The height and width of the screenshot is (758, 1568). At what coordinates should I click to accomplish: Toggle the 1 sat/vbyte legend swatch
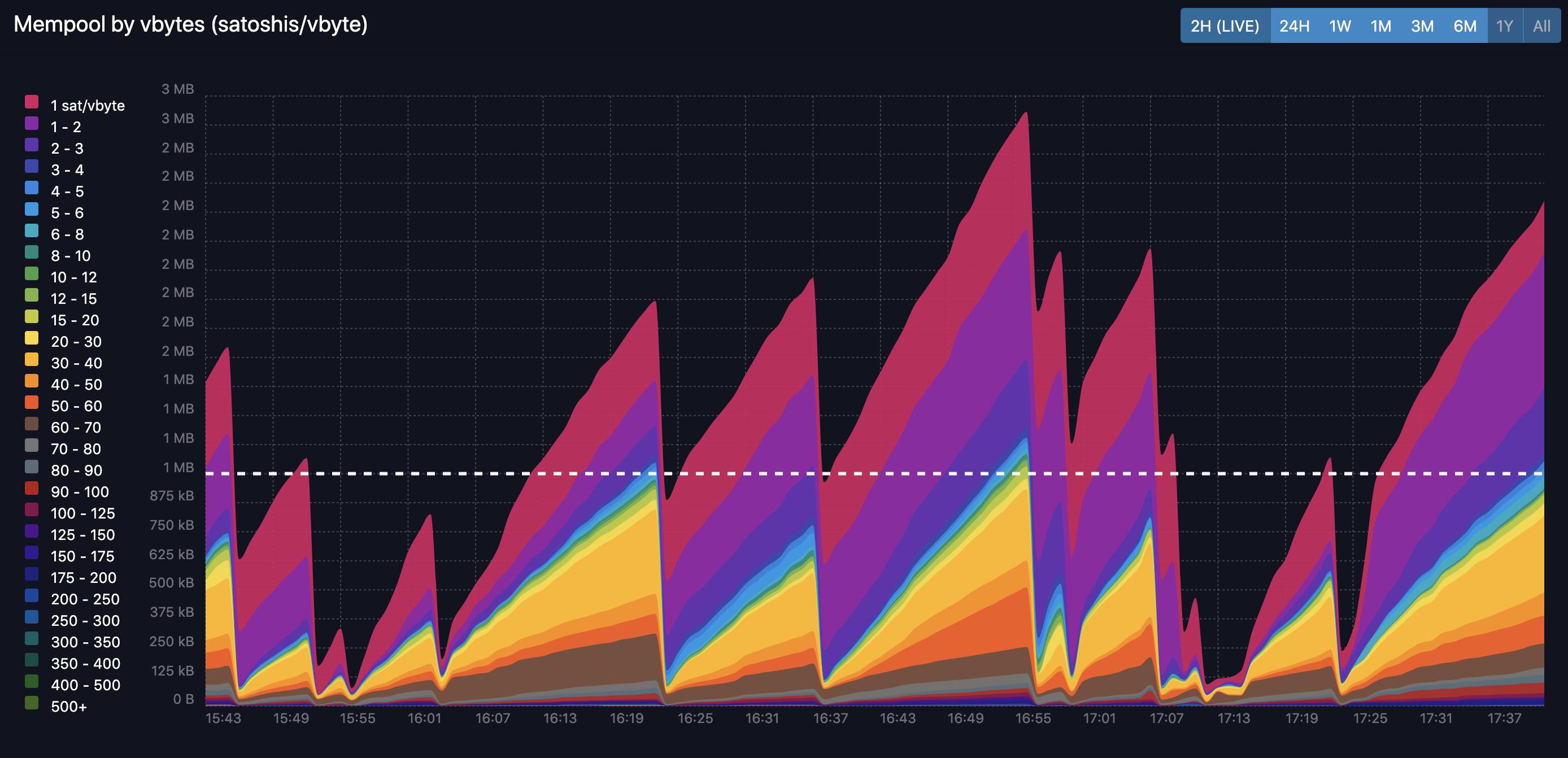[32, 102]
